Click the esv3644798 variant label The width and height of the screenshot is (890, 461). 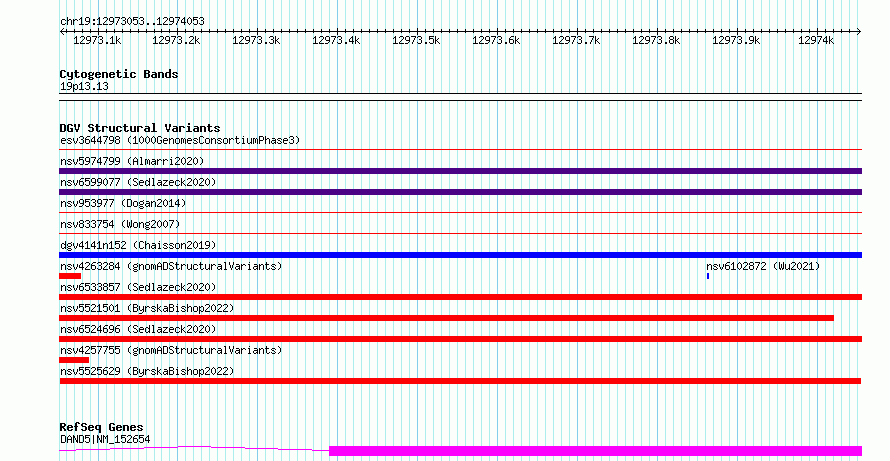coord(180,140)
